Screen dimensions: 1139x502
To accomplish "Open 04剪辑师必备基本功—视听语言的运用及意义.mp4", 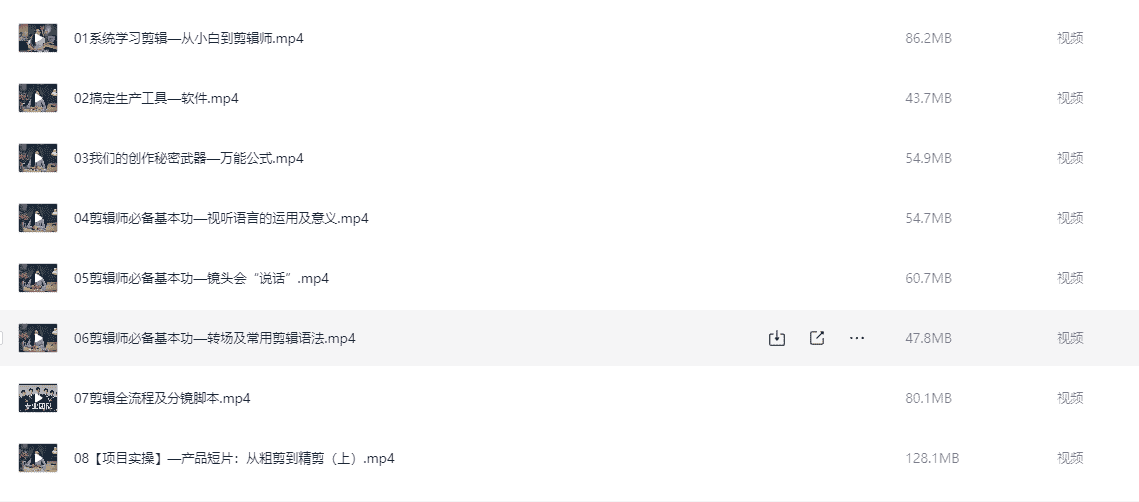I will pyautogui.click(x=221, y=218).
